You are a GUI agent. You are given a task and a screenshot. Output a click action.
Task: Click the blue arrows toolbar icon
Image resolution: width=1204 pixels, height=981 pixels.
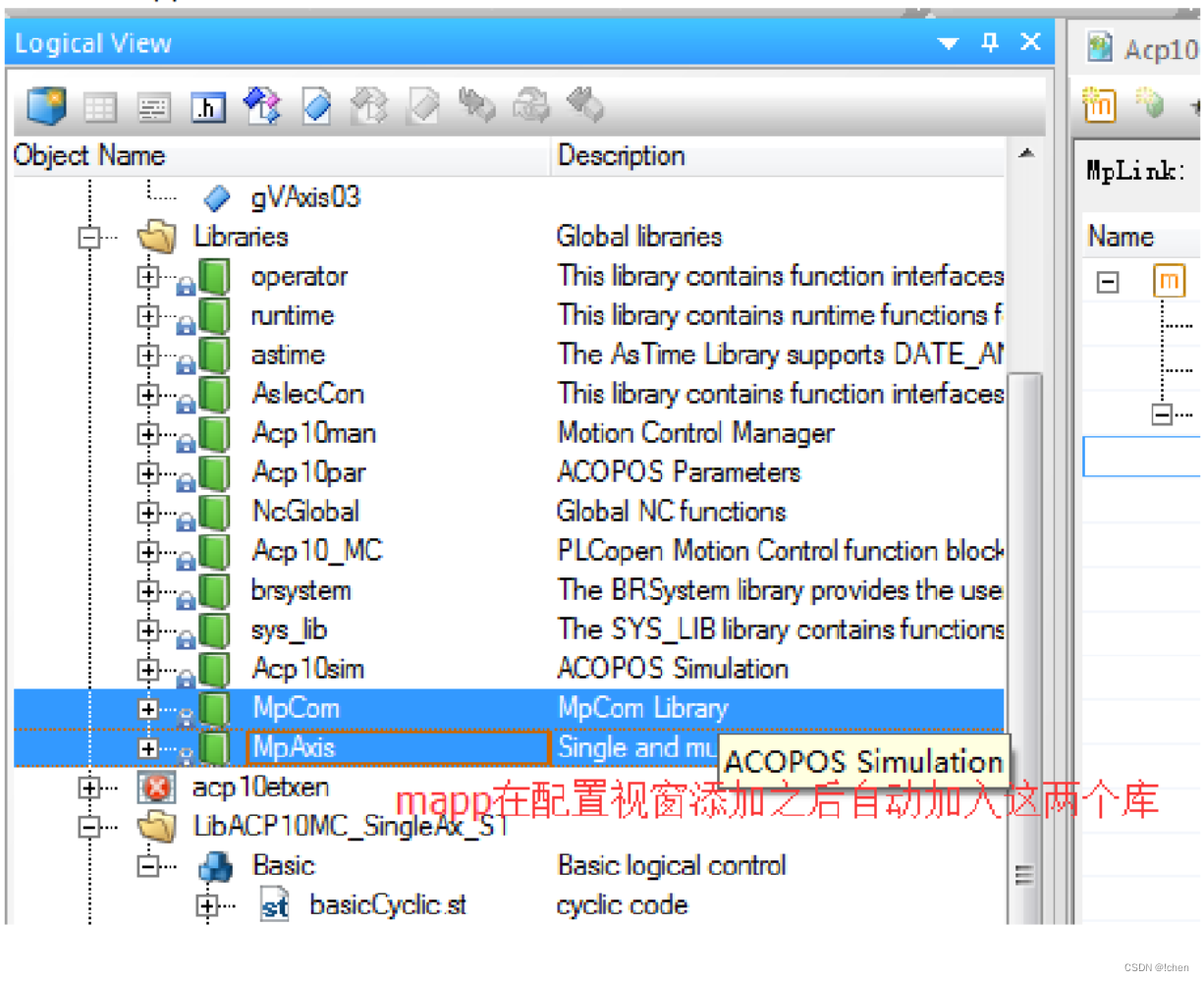click(x=261, y=106)
